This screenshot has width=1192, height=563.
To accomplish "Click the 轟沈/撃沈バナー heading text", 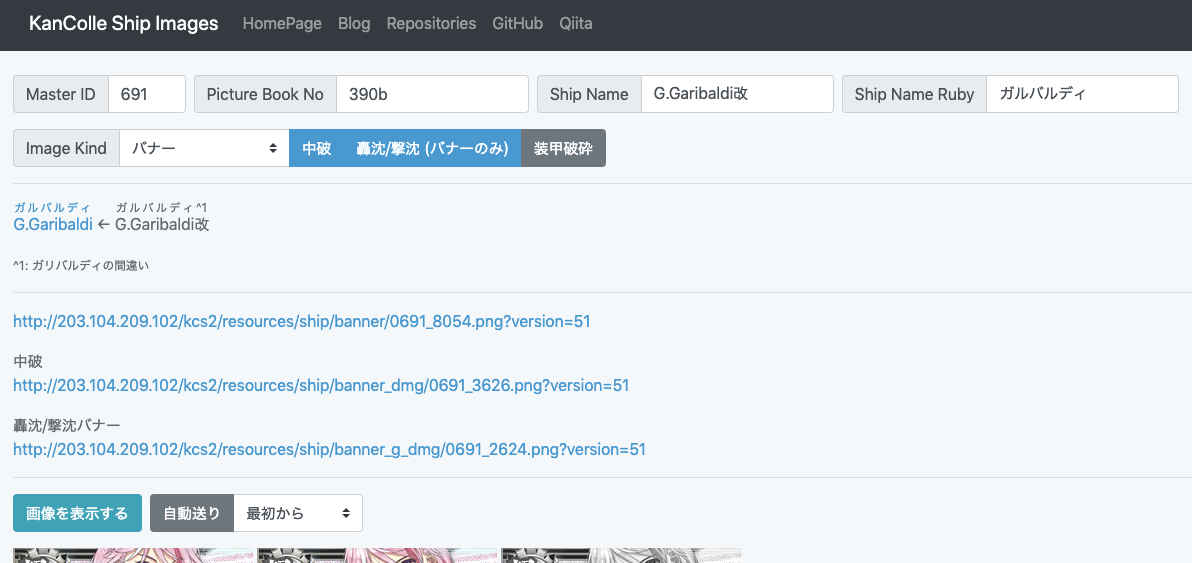I will pyautogui.click(x=67, y=425).
